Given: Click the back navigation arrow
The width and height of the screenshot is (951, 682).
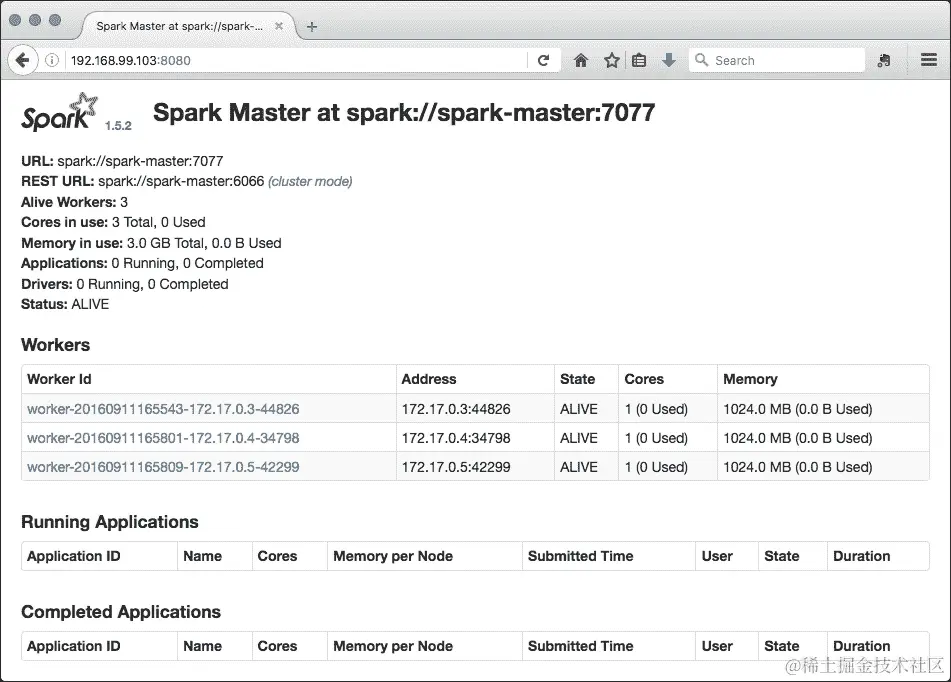Looking at the screenshot, I should point(23,60).
